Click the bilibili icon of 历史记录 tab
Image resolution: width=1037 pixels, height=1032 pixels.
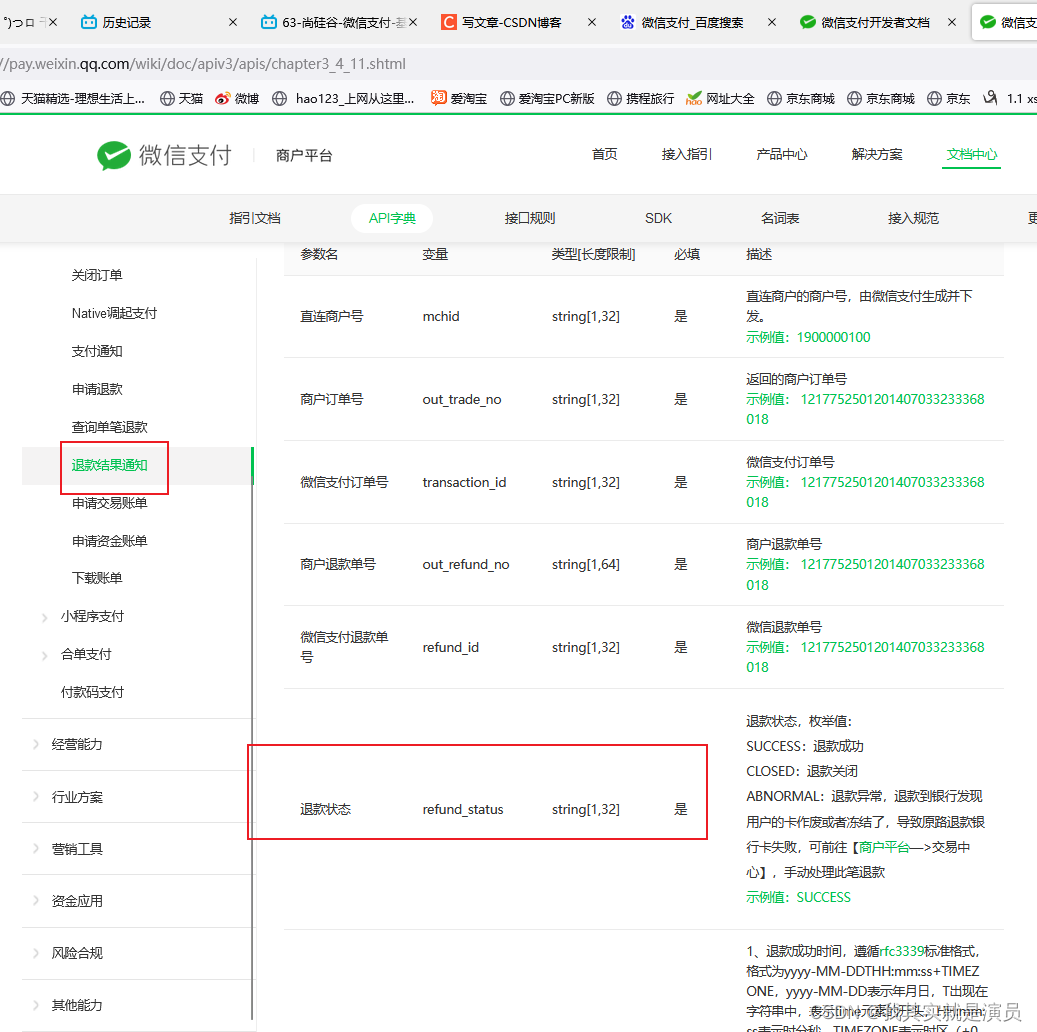[x=89, y=22]
